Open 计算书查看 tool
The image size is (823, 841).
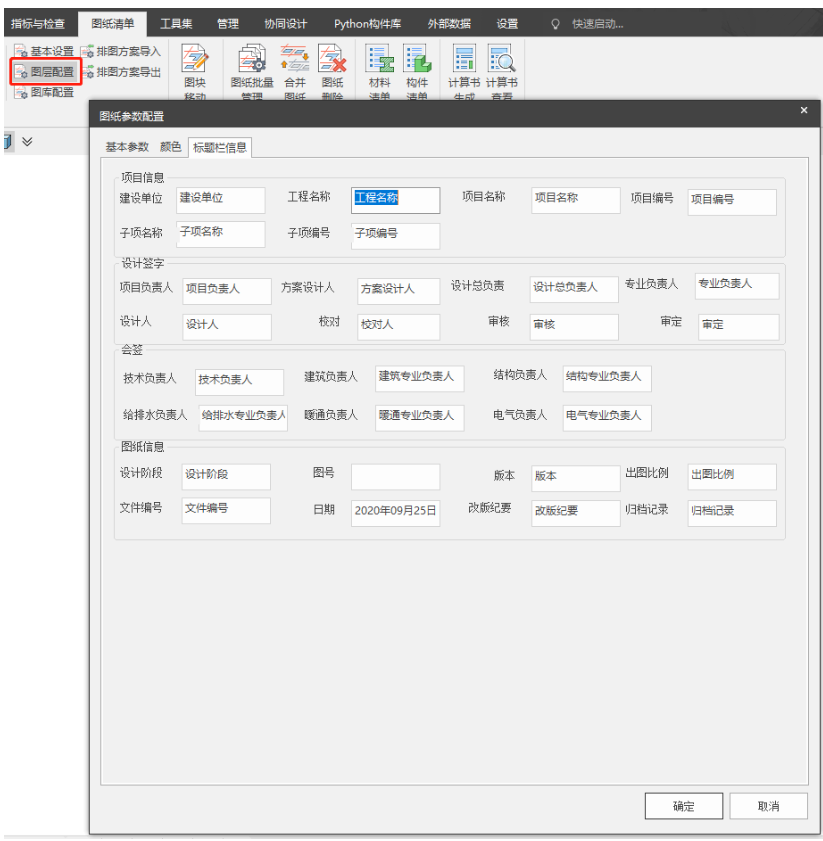(501, 62)
